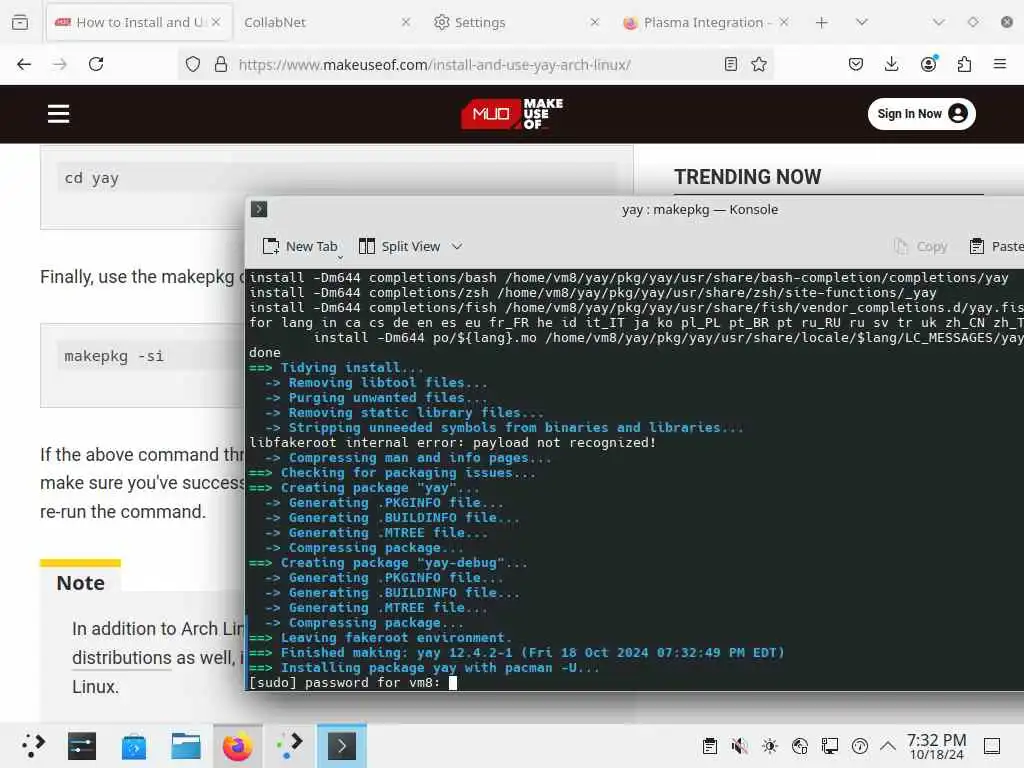This screenshot has width=1024, height=768.
Task: Open the Firefox downloads panel
Action: (x=891, y=64)
